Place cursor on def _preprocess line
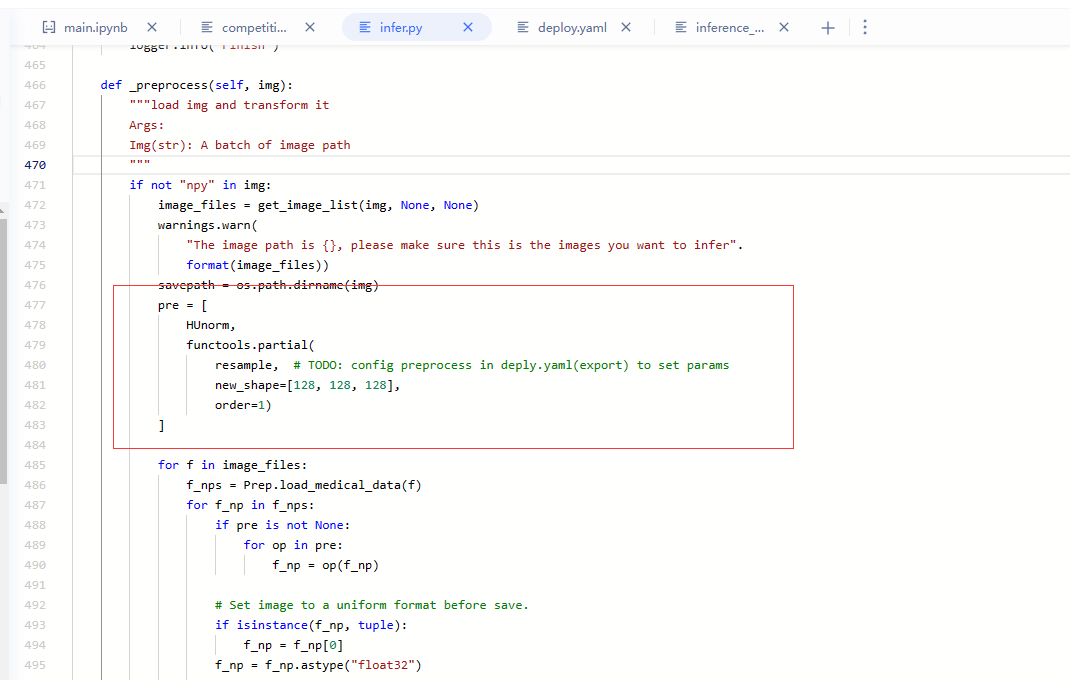 click(197, 85)
